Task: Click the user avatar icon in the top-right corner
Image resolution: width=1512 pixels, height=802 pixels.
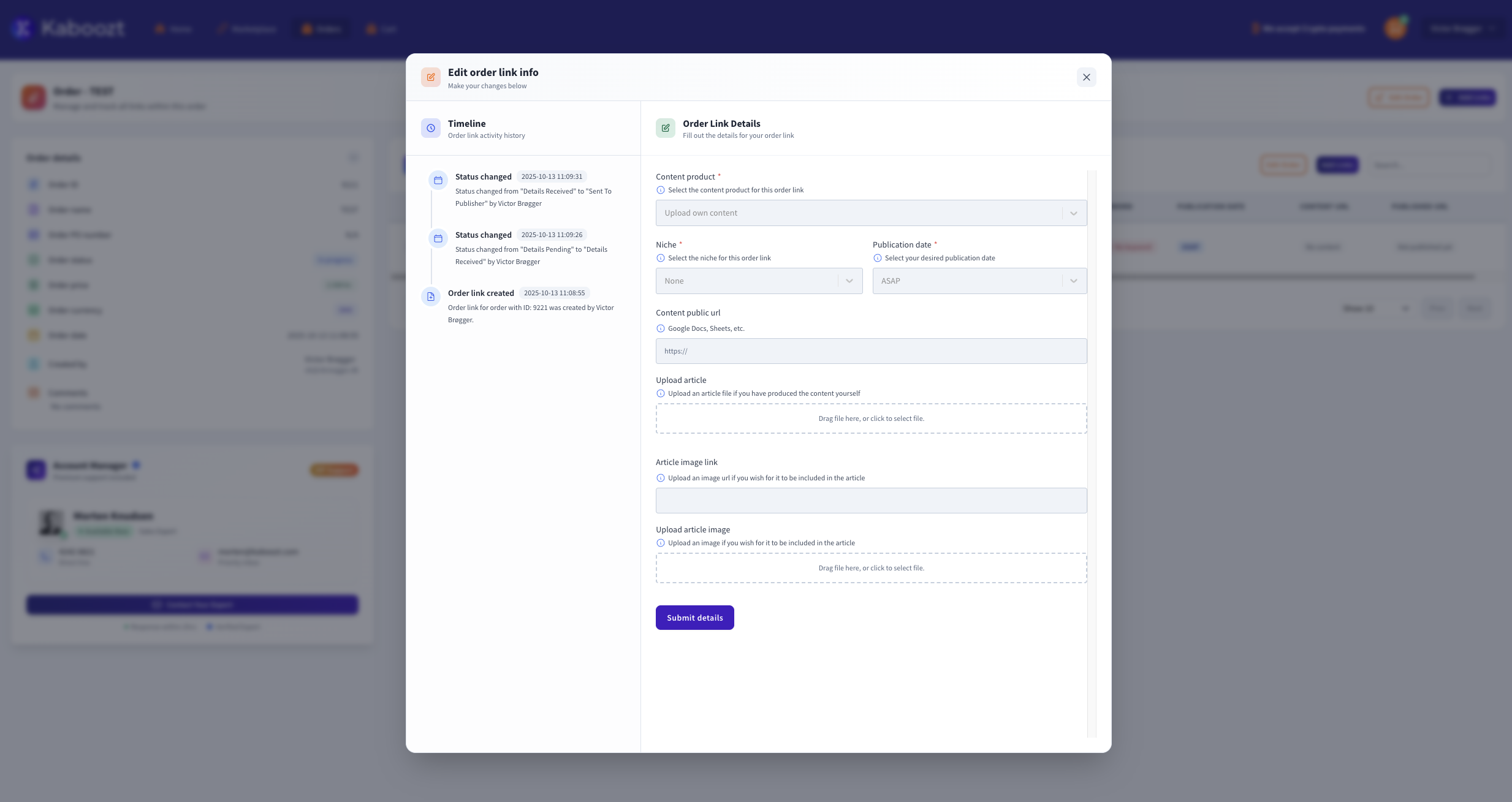Action: pyautogui.click(x=1395, y=28)
